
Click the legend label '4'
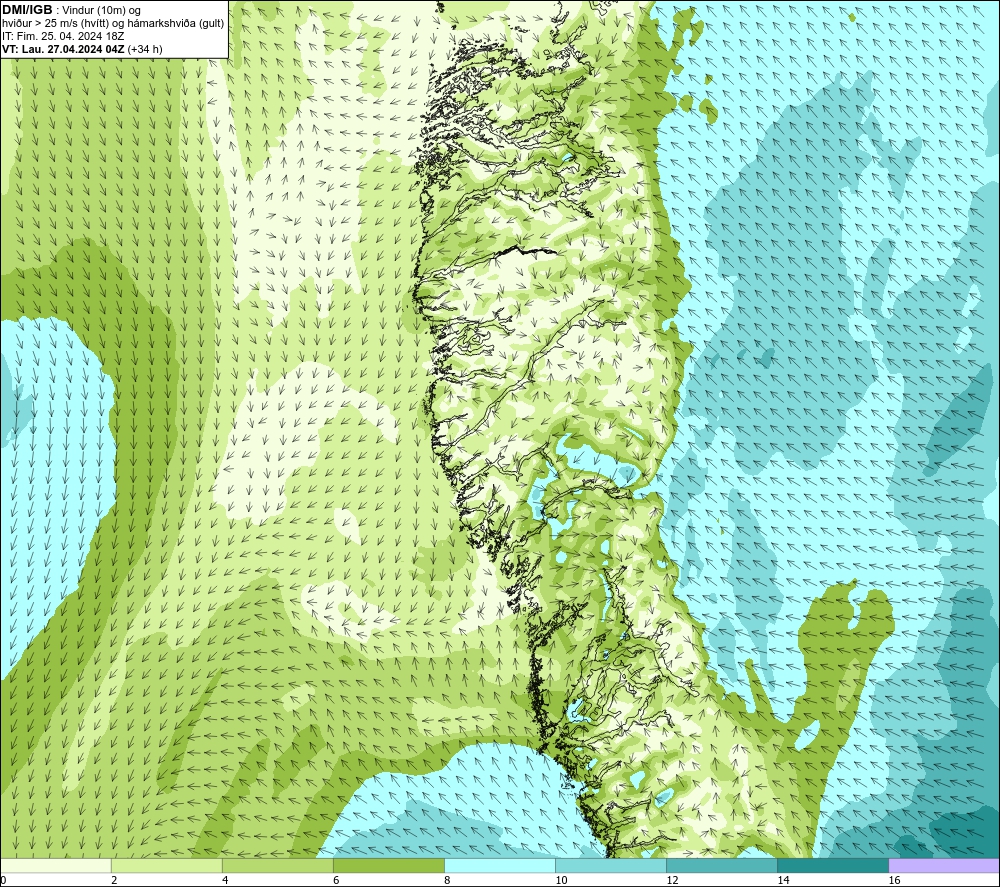(x=225, y=880)
